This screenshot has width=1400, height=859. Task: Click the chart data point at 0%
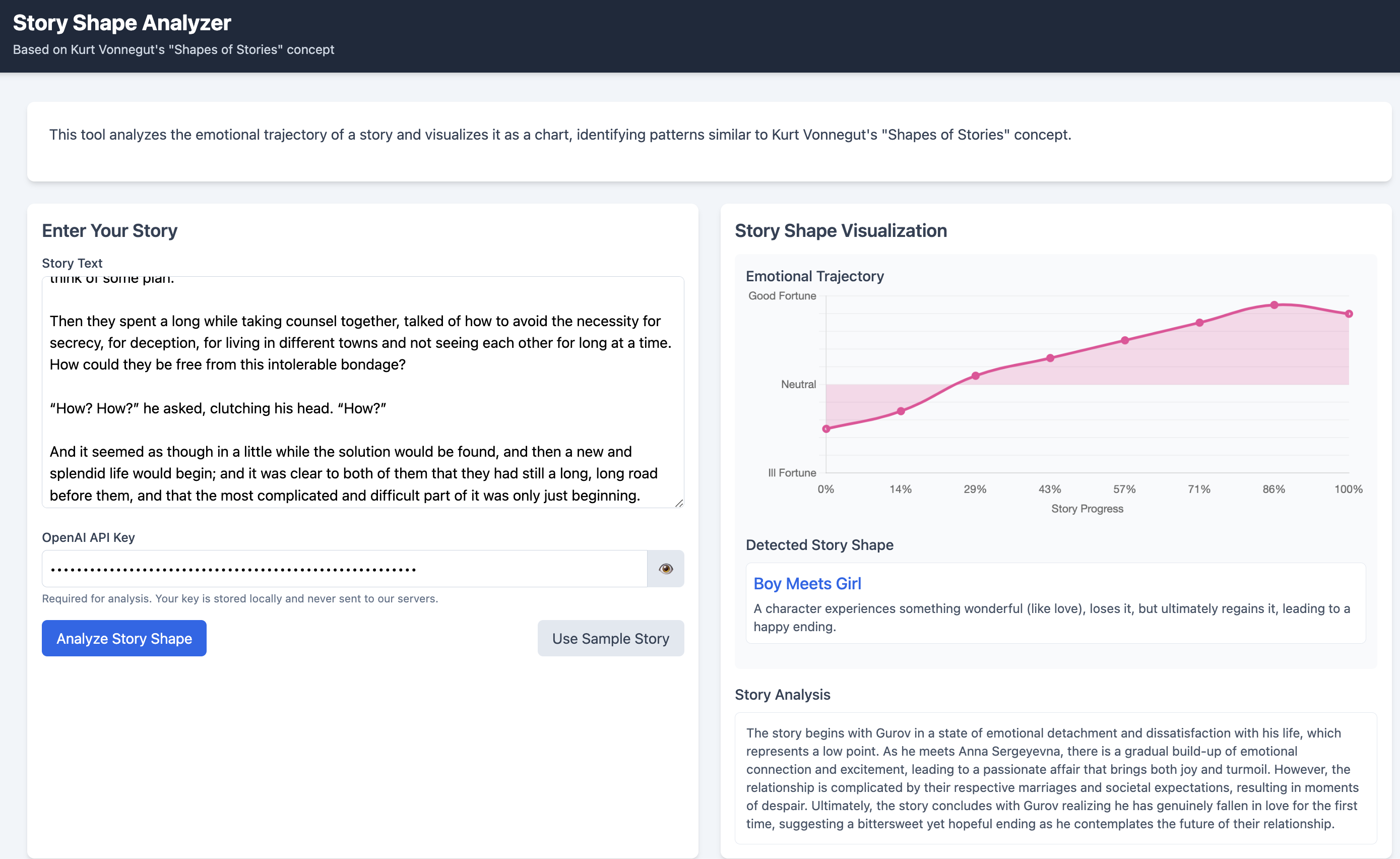(x=826, y=428)
